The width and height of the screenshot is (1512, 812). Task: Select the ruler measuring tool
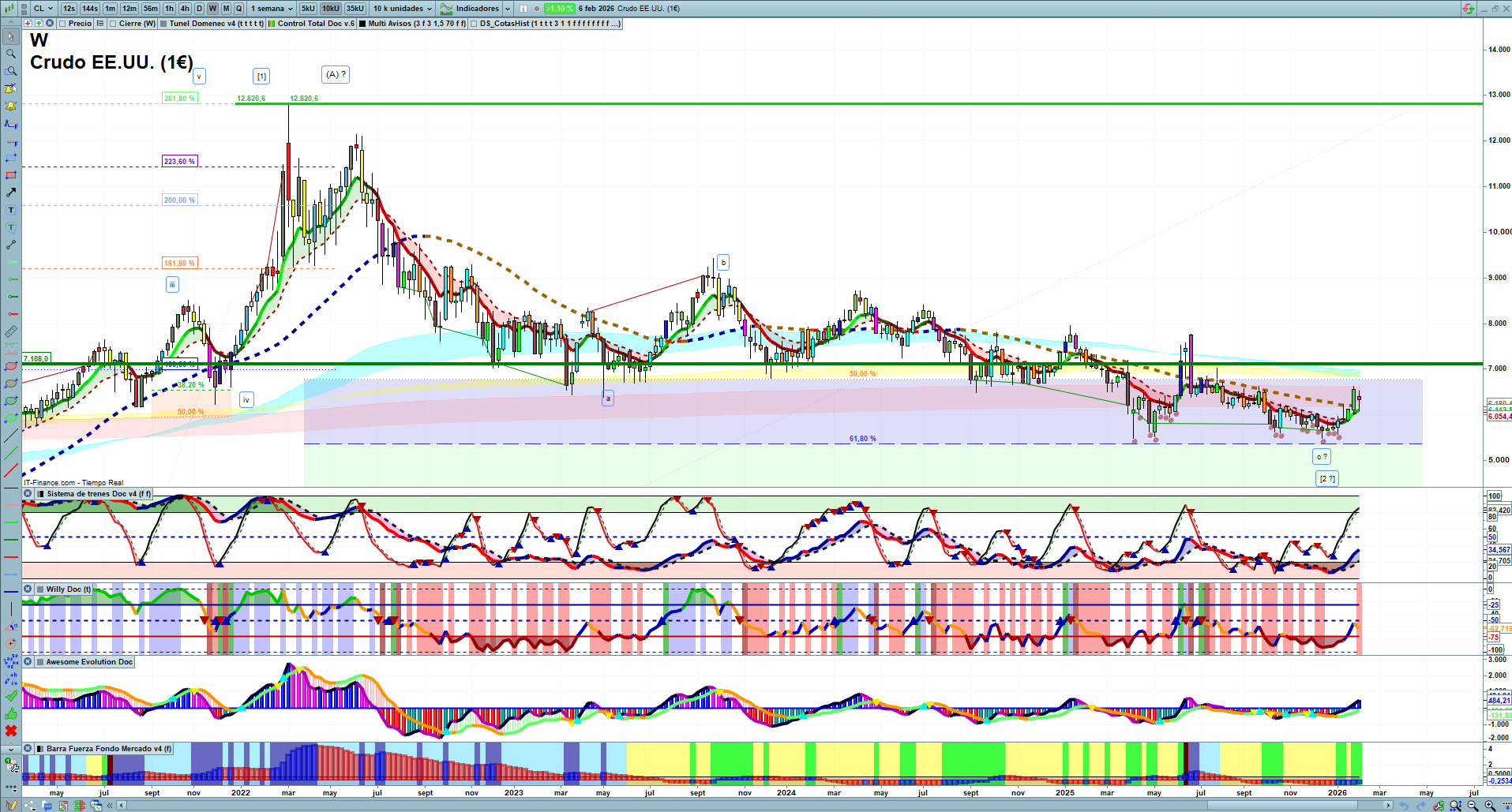tap(11, 331)
